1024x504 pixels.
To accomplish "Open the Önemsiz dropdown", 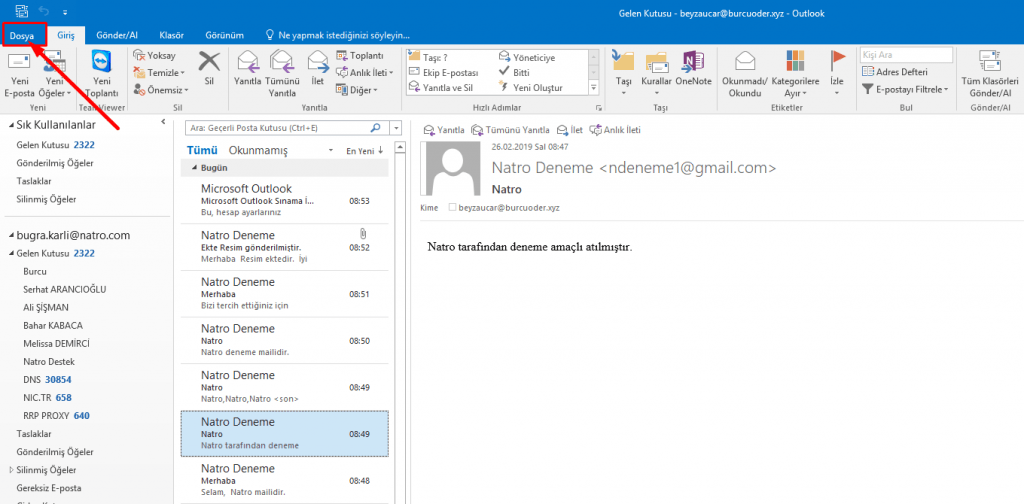I will [x=161, y=89].
